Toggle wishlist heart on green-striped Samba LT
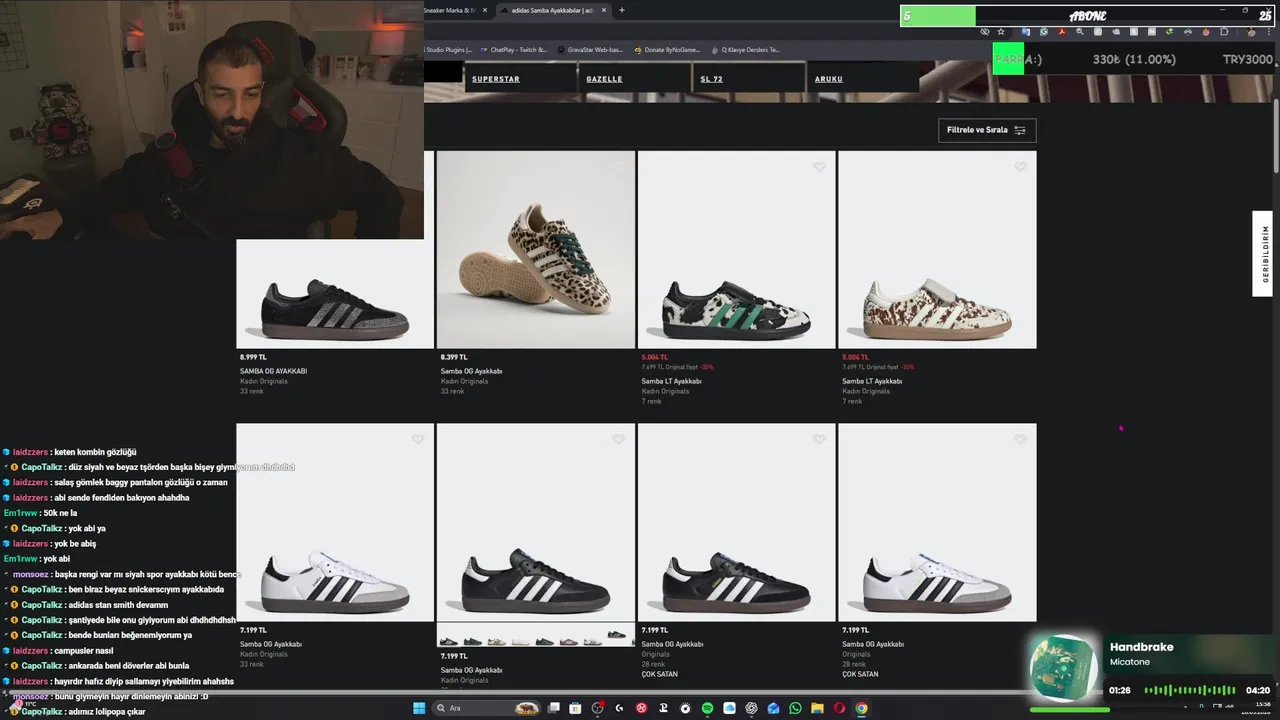The height and width of the screenshot is (720, 1280). tap(819, 167)
